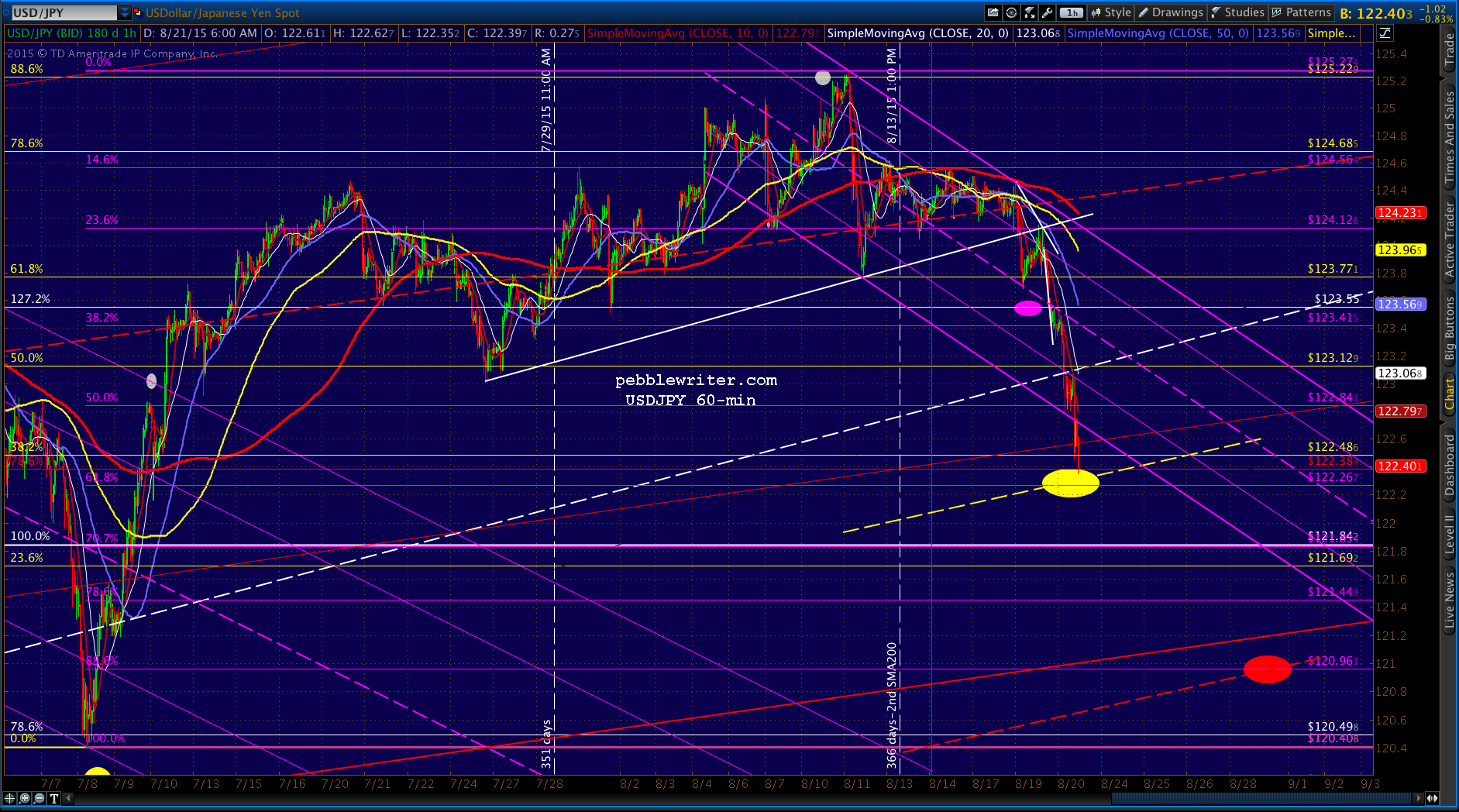This screenshot has height=812, width=1459.
Task: Select the red ellipse drawing near 120.96
Action: 1268,669
